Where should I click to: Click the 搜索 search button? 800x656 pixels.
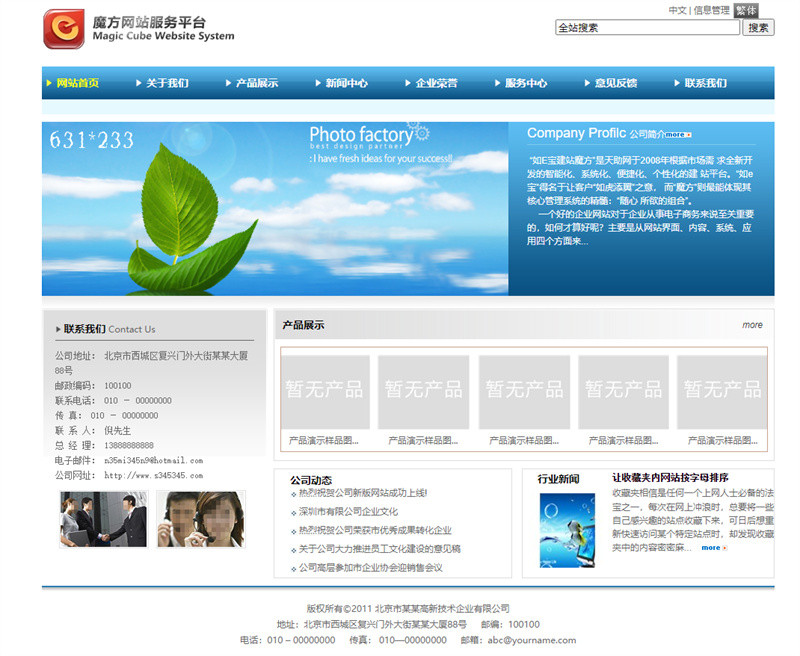[758, 28]
